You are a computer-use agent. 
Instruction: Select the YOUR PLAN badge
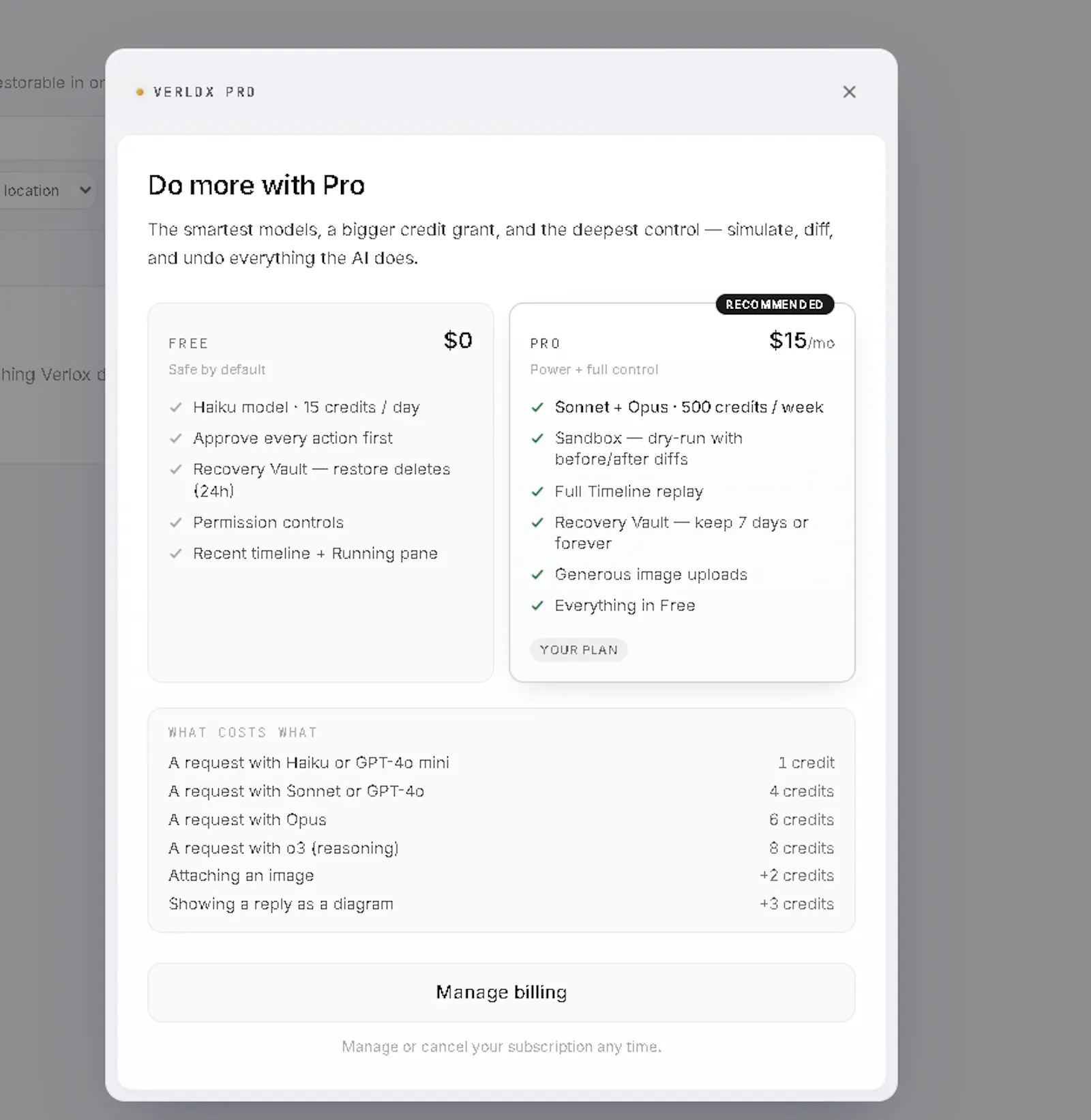[579, 650]
